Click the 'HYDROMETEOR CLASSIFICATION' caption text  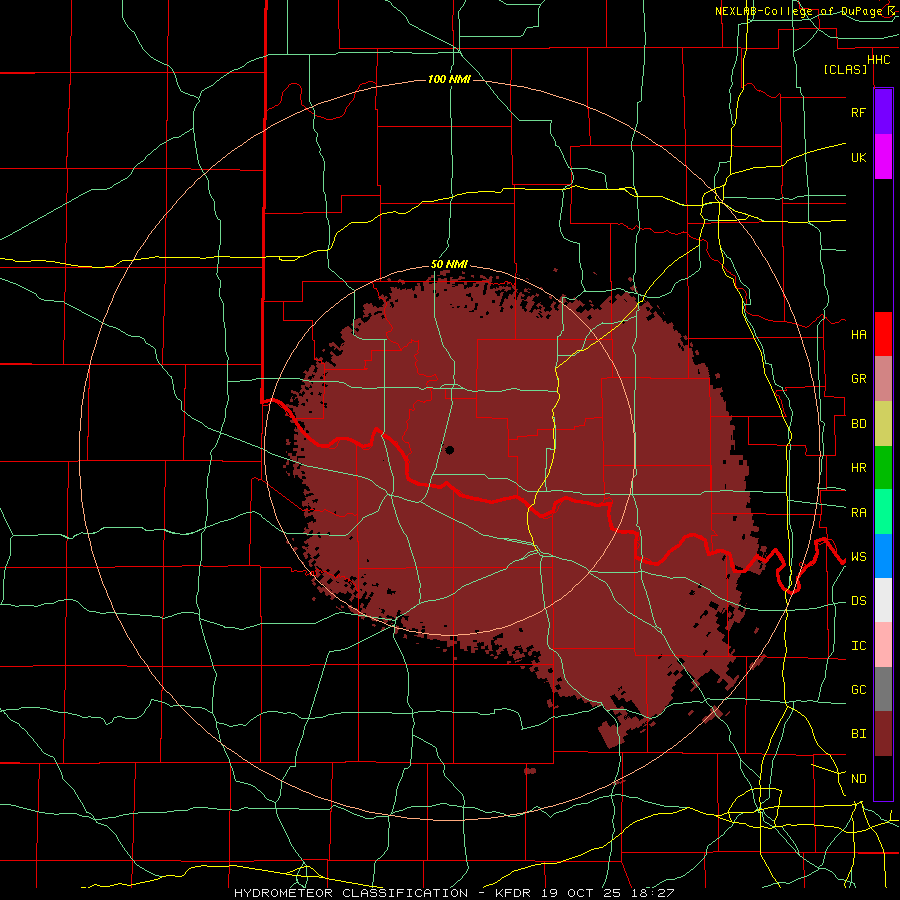[x=351, y=893]
